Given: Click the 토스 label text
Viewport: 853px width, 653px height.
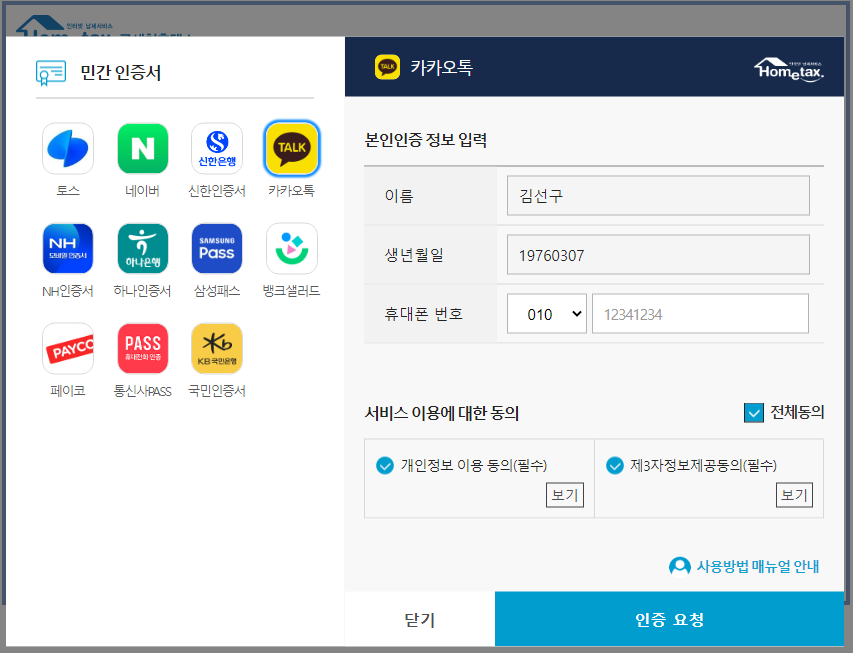Looking at the screenshot, I should (x=68, y=191).
